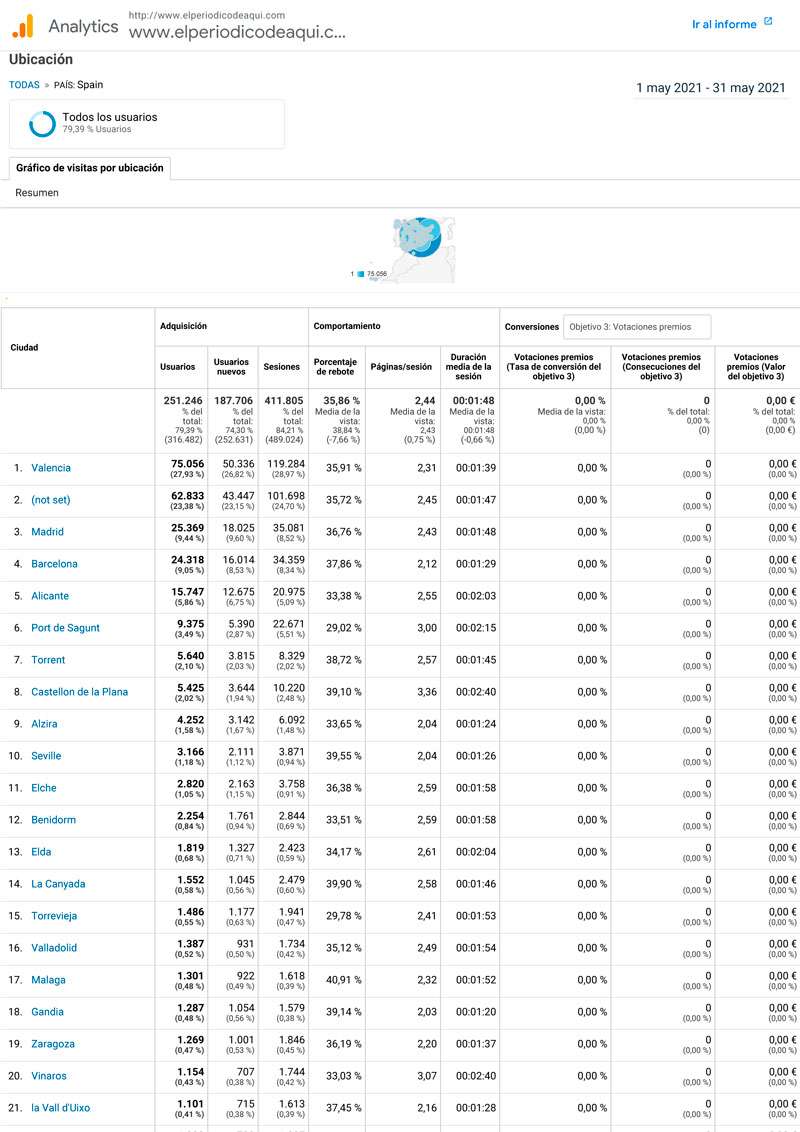Open the Seville city link
800x1132 pixels.
pos(46,756)
